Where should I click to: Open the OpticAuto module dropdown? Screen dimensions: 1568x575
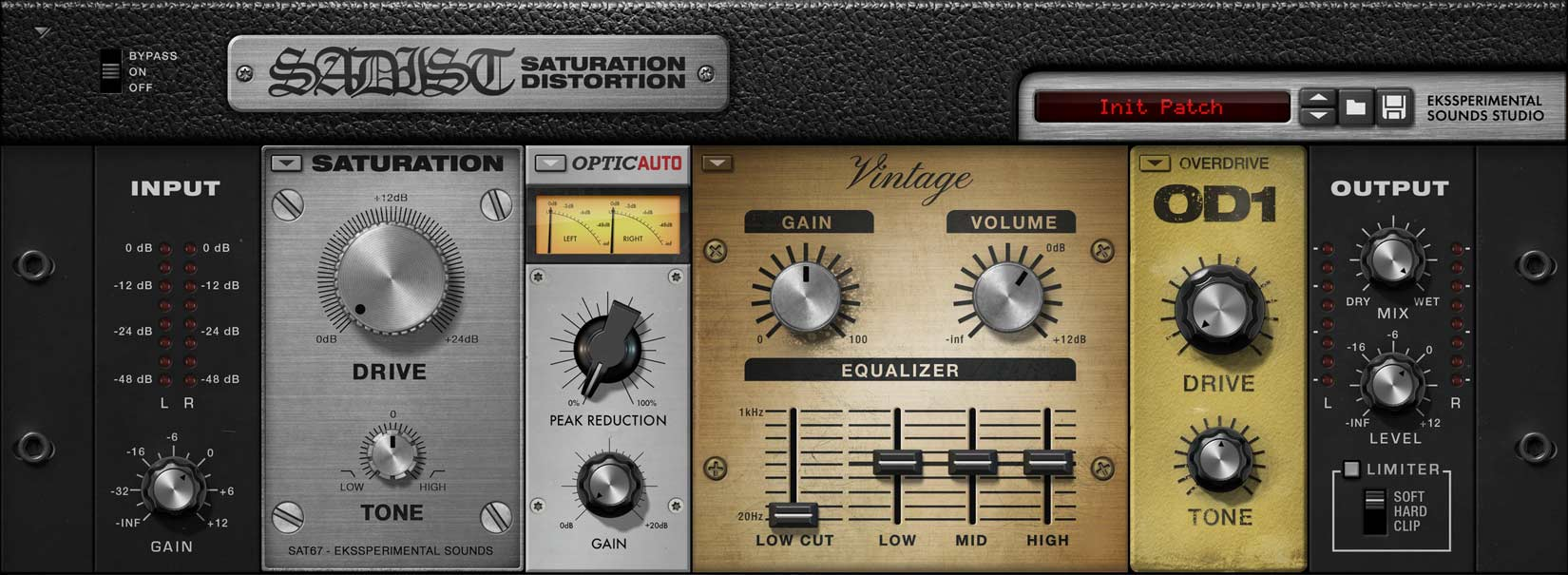(x=549, y=163)
